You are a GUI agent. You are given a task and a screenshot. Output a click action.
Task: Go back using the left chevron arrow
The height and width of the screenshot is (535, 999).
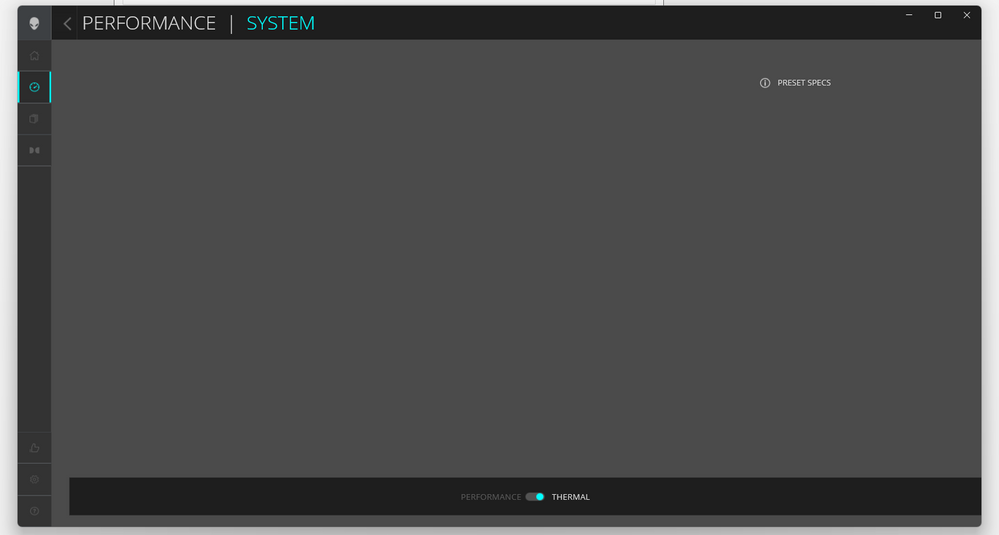point(67,23)
